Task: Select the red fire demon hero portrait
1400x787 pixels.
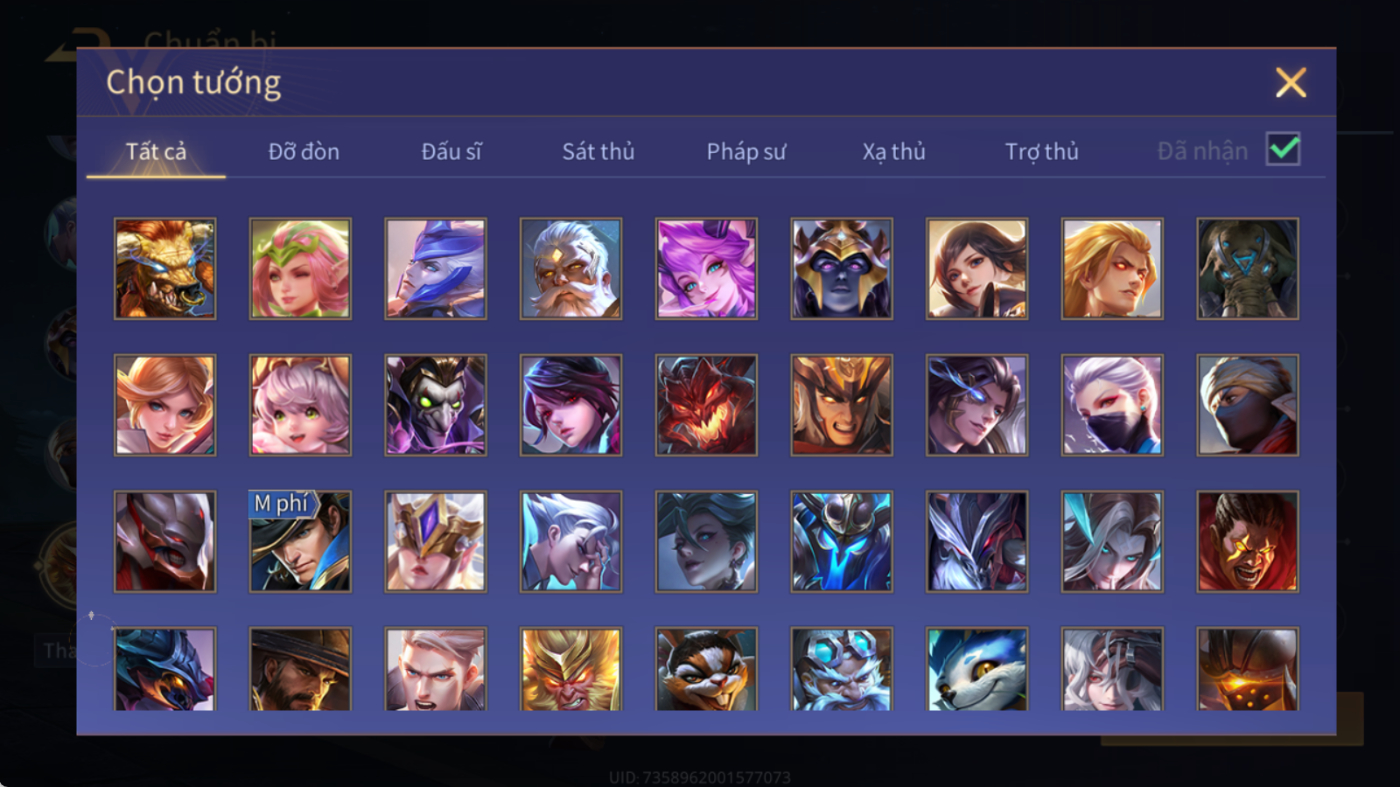Action: pyautogui.click(x=706, y=405)
